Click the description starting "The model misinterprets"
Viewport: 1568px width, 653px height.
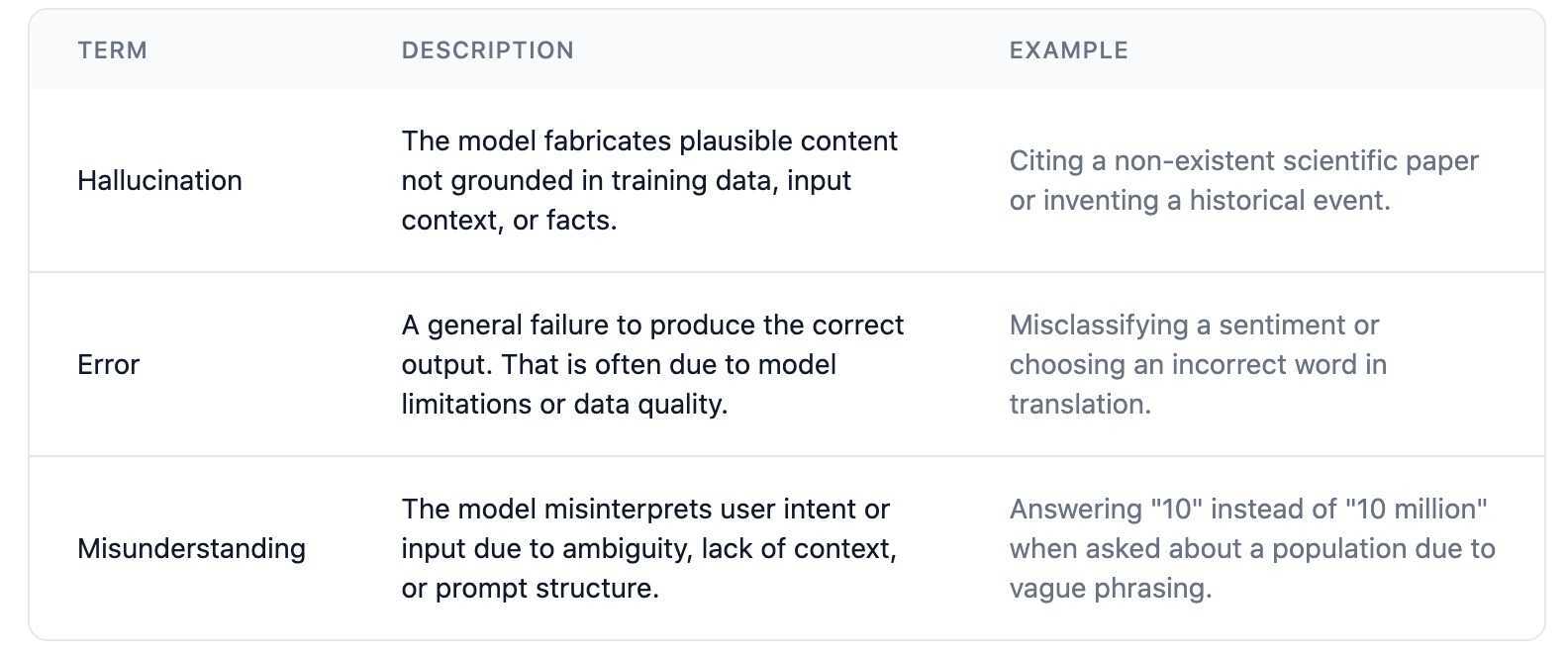[648, 548]
